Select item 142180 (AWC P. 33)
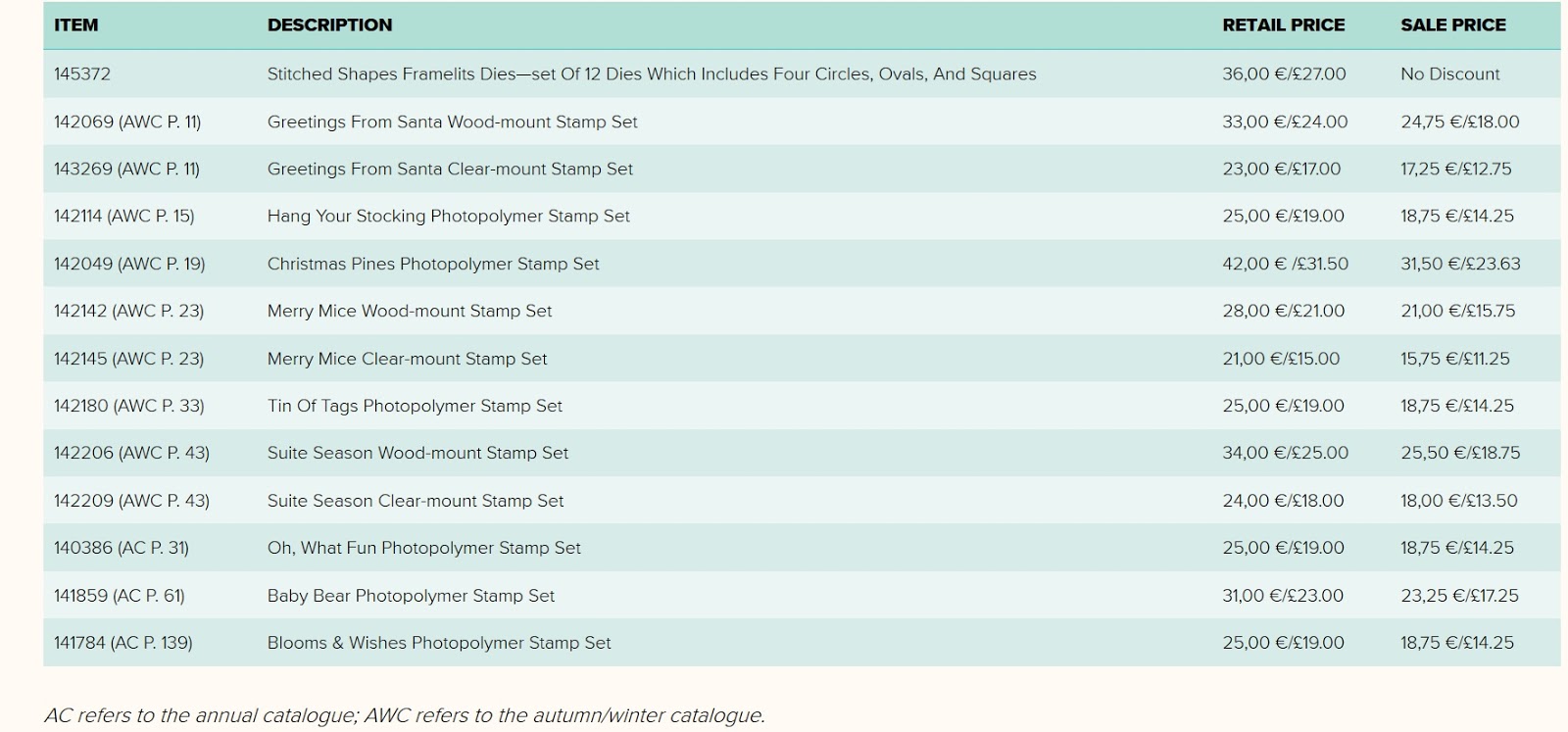 click(129, 406)
